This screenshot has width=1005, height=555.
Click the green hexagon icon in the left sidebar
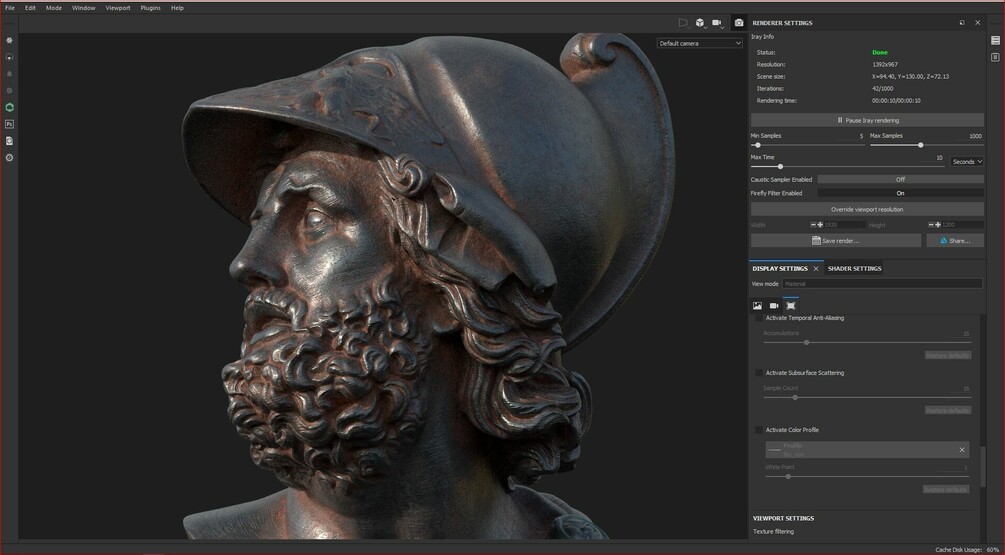tap(10, 108)
